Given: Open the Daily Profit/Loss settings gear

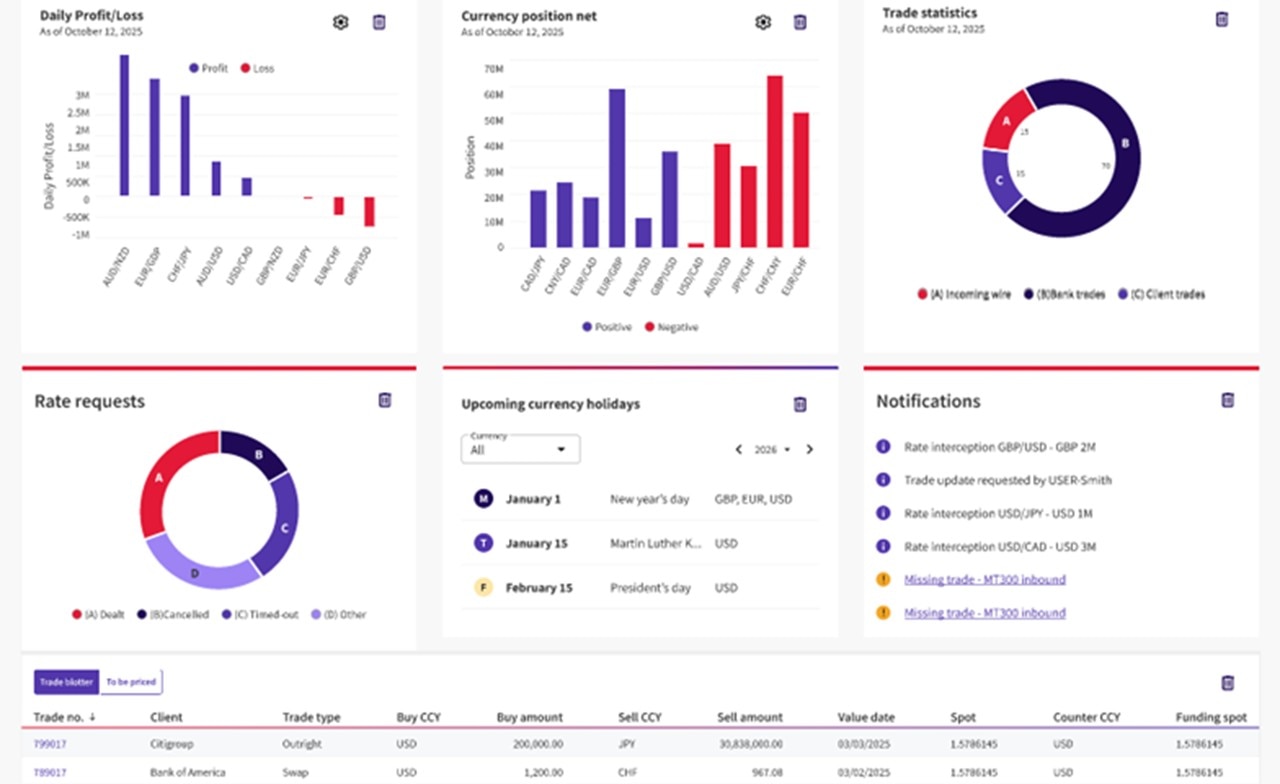Looking at the screenshot, I should point(340,21).
